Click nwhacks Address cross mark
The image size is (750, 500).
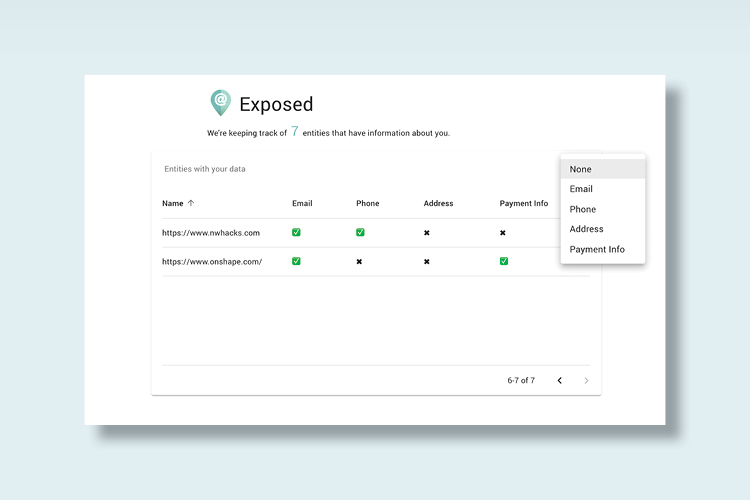[427, 233]
